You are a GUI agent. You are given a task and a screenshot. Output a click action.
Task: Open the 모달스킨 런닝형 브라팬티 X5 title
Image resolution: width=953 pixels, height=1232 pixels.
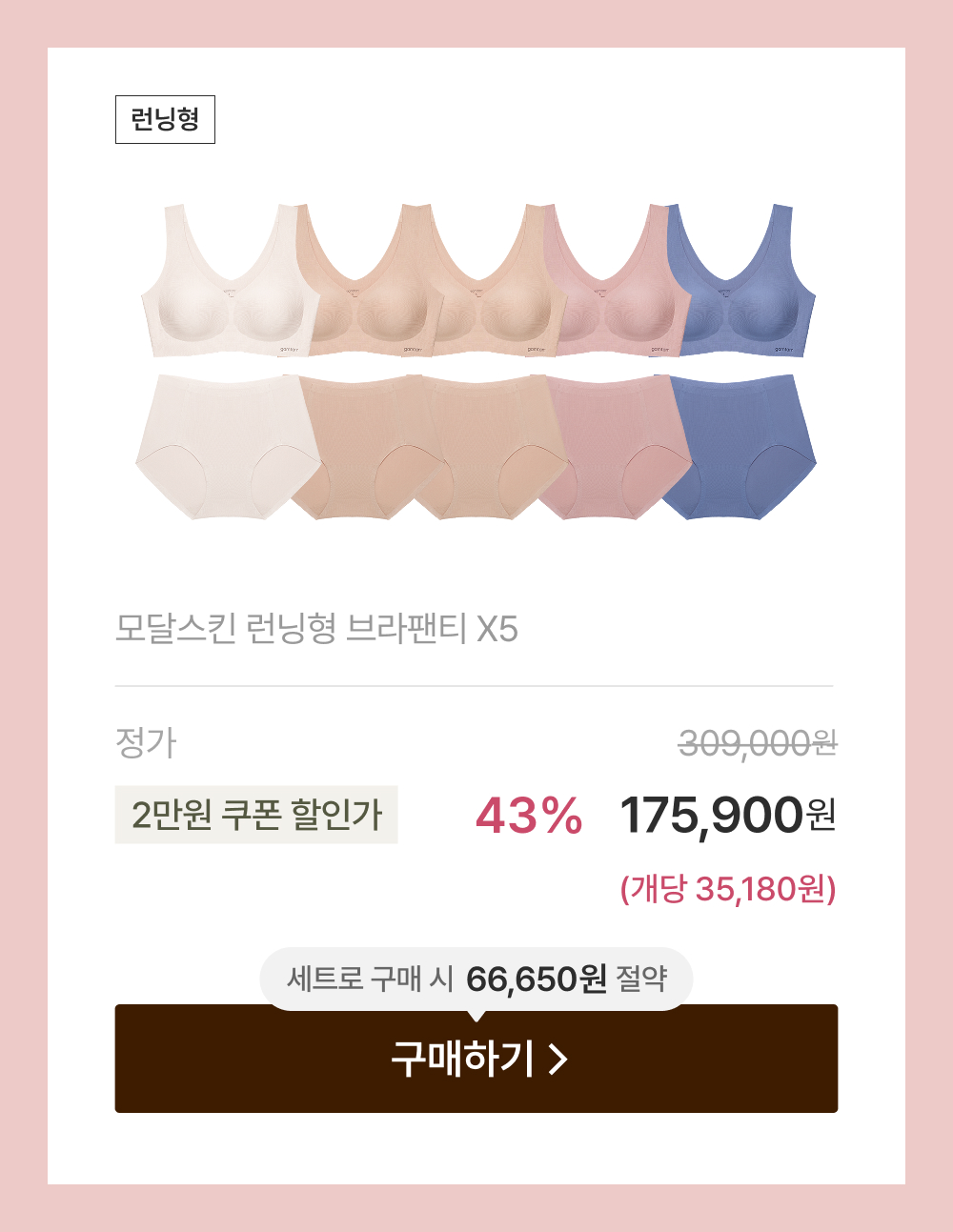coord(316,629)
